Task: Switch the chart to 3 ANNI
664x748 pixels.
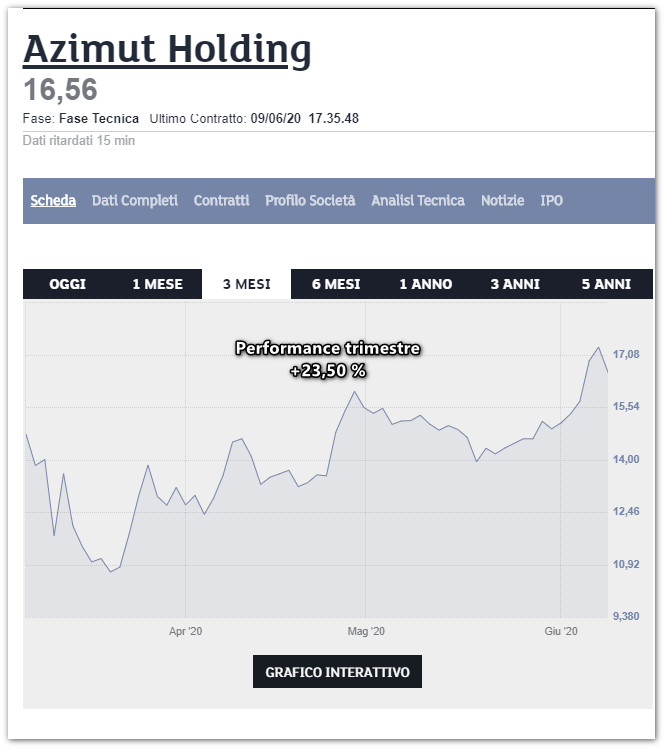Action: coord(515,284)
